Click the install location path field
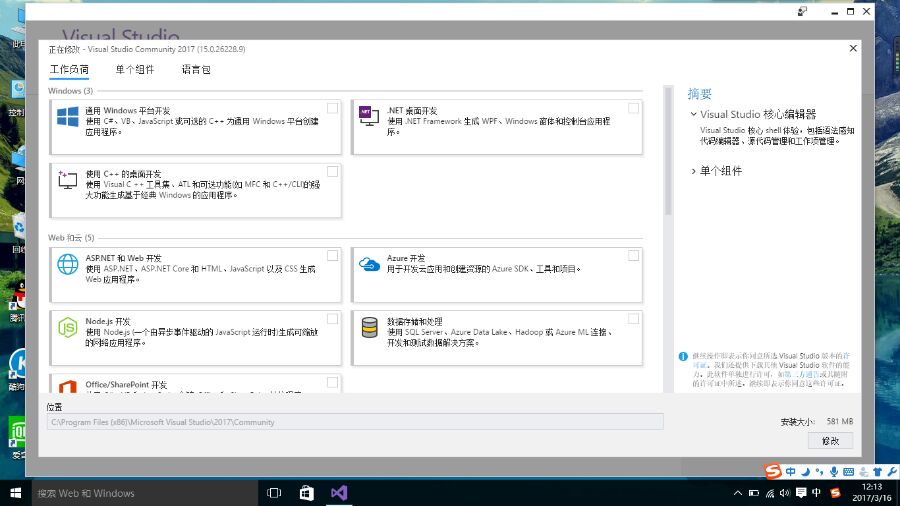The image size is (900, 506). click(x=355, y=422)
